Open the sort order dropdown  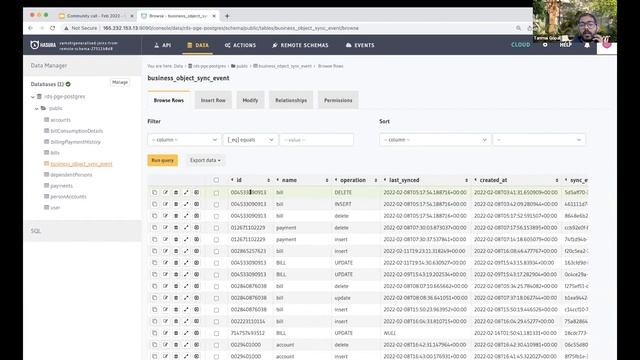[x=539, y=140]
